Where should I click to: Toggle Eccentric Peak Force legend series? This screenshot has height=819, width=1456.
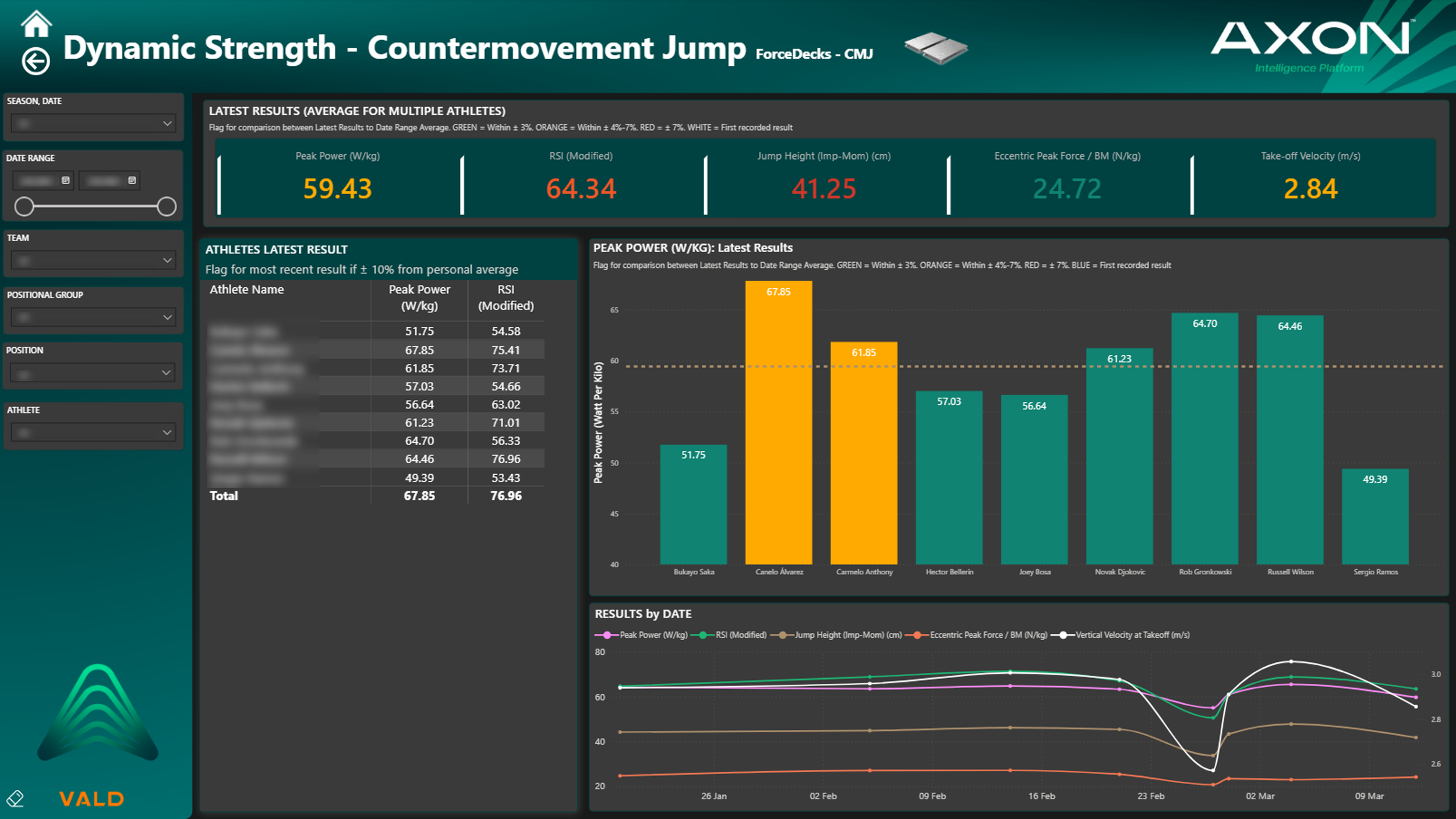pyautogui.click(x=988, y=635)
